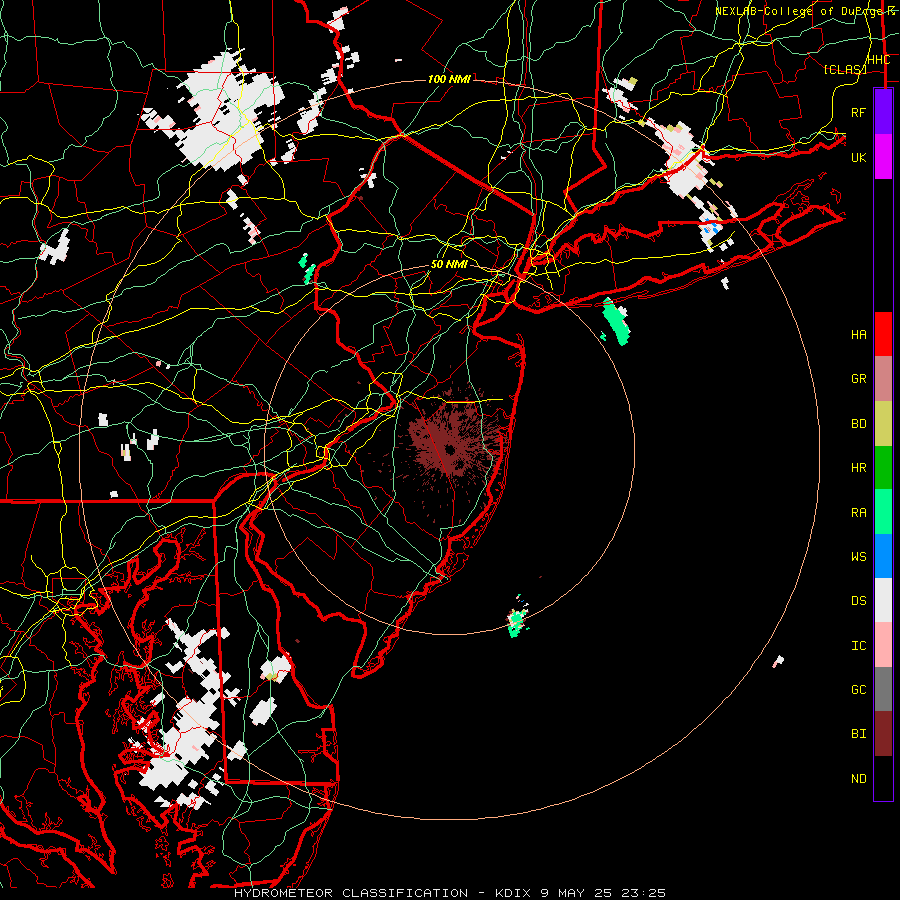Image resolution: width=900 pixels, height=900 pixels.
Task: Click the RA legend label
Action: (859, 513)
